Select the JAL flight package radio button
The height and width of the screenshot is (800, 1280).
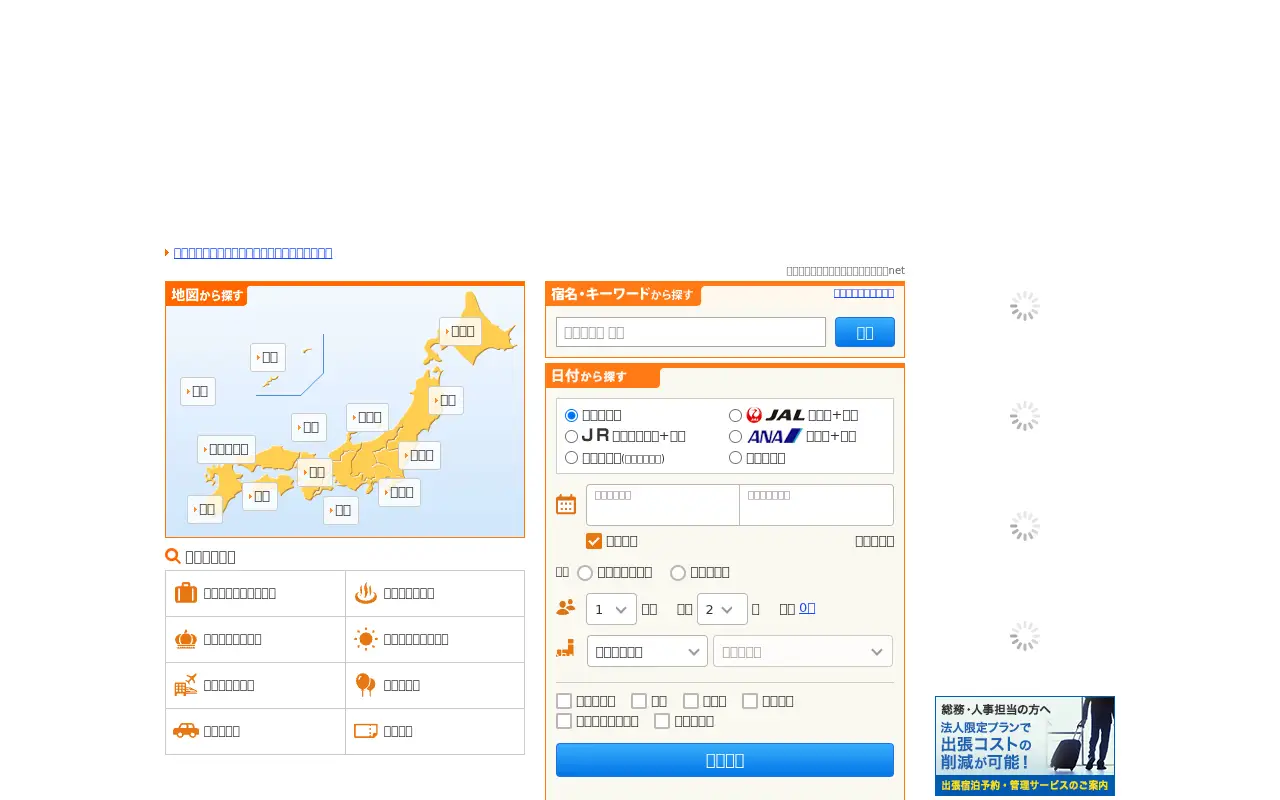(x=736, y=415)
